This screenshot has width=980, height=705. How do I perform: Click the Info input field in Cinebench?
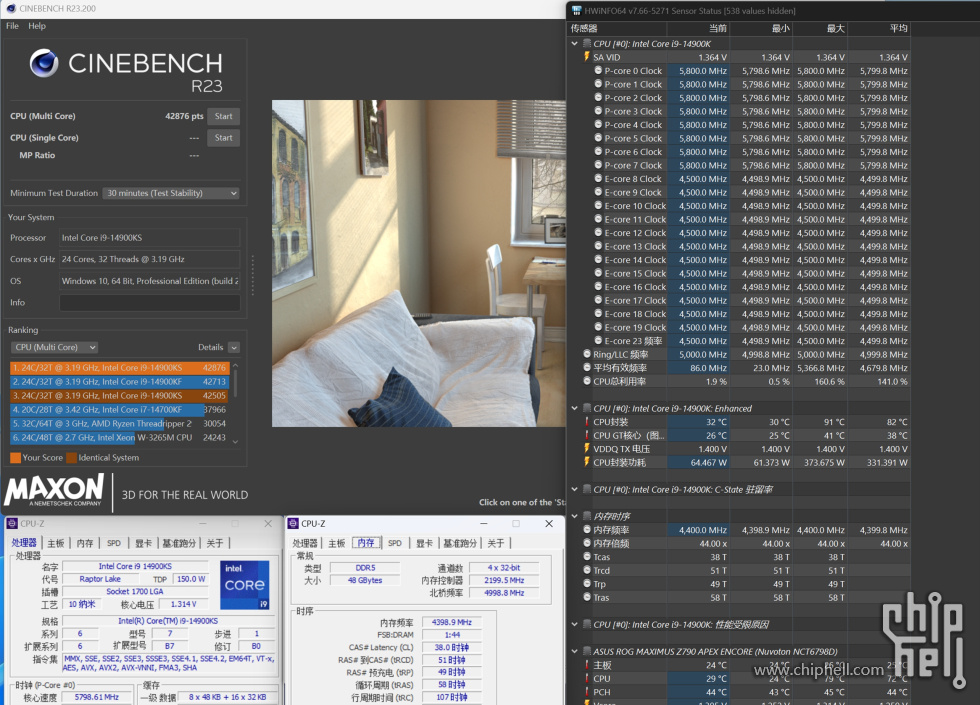(150, 302)
